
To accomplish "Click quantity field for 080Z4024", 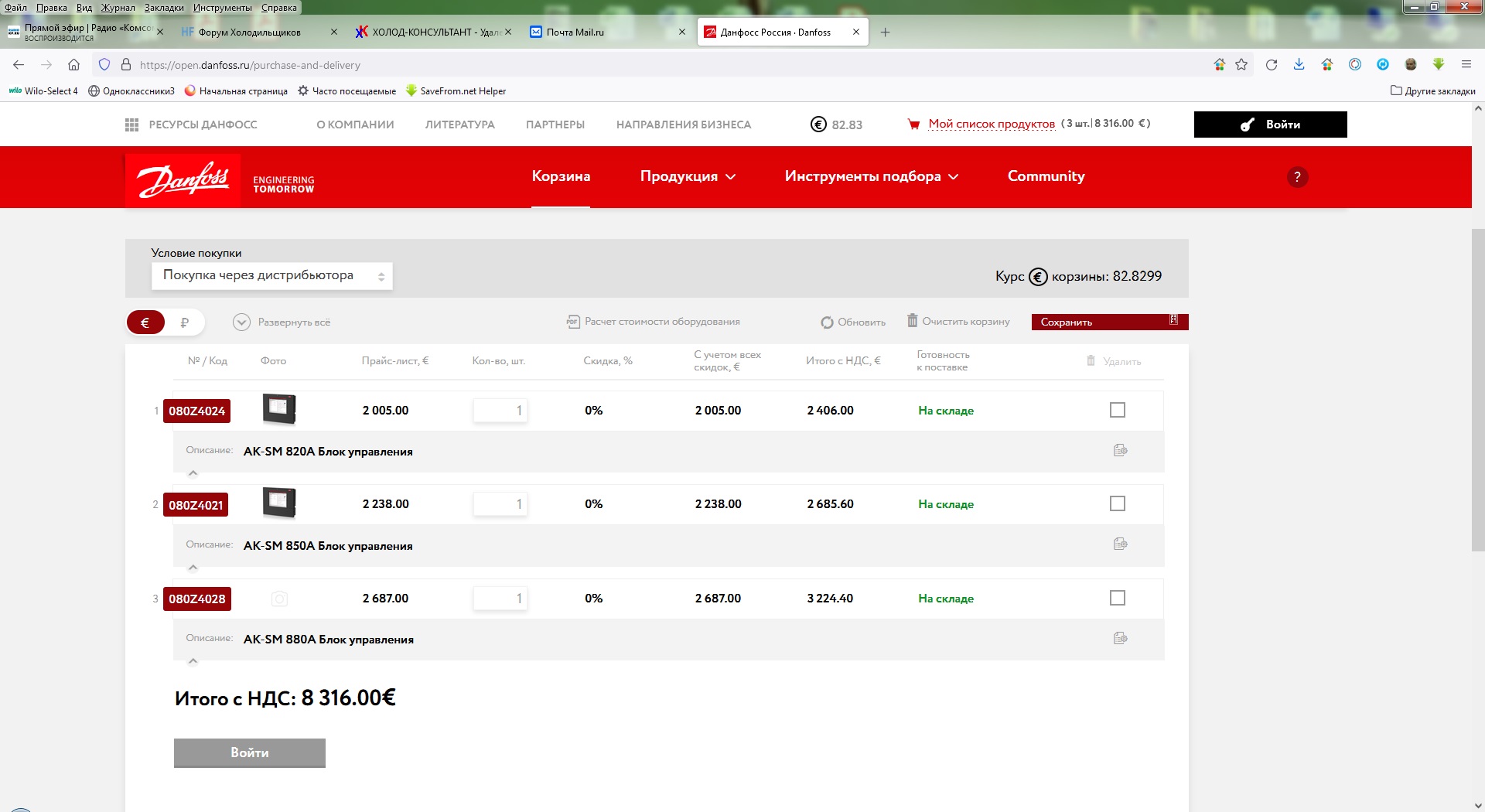I will point(500,411).
